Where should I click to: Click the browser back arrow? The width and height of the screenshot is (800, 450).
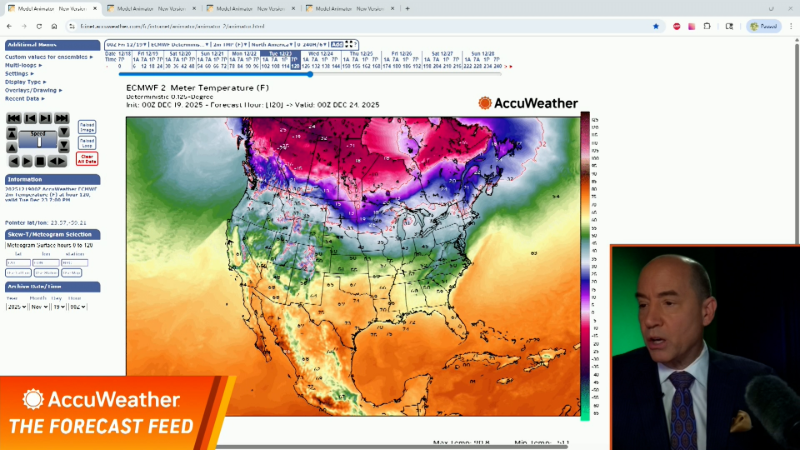coord(10,26)
